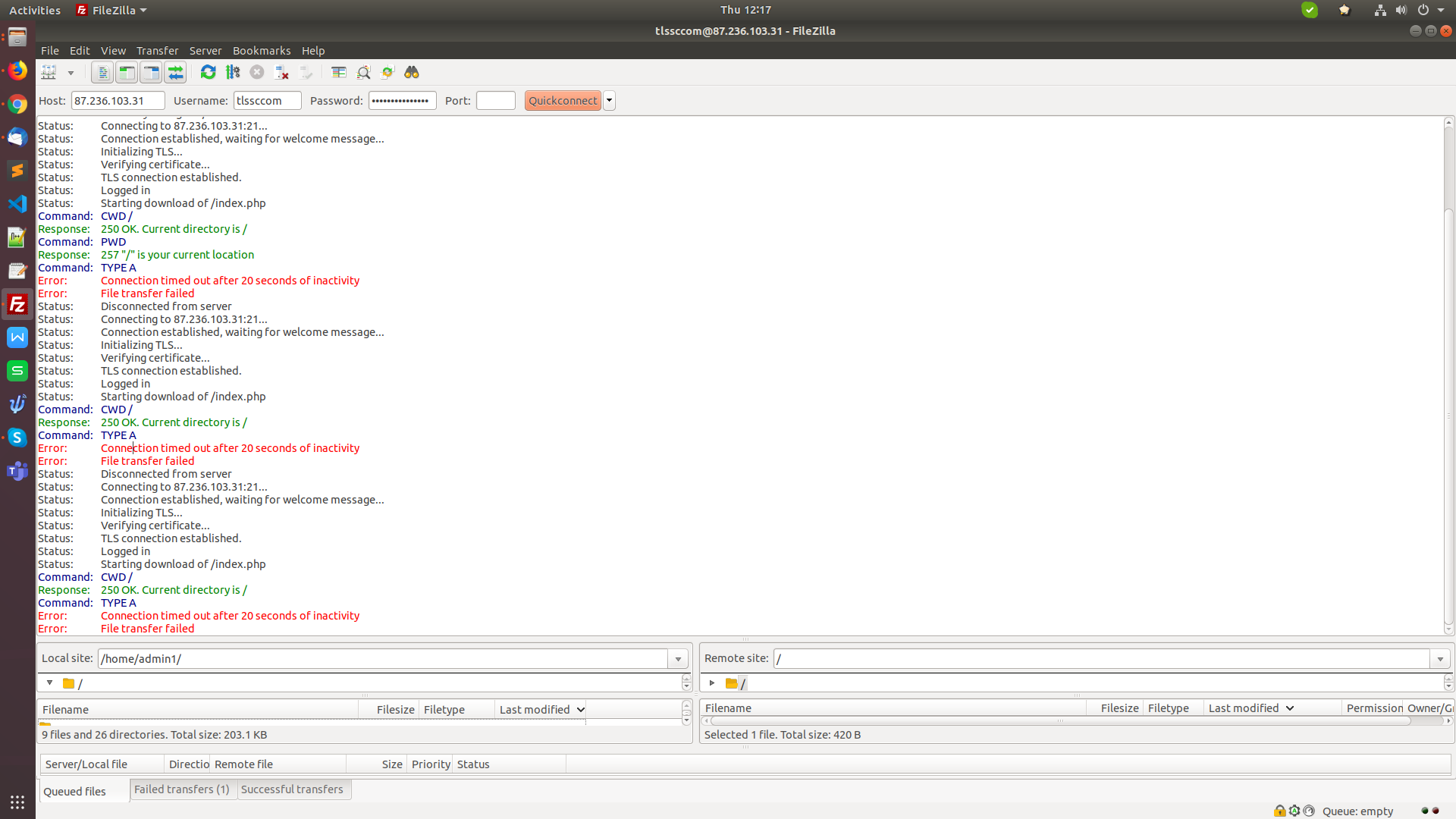Toggle synchronized browsing icon
The height and width of the screenshot is (819, 1456).
(x=388, y=73)
